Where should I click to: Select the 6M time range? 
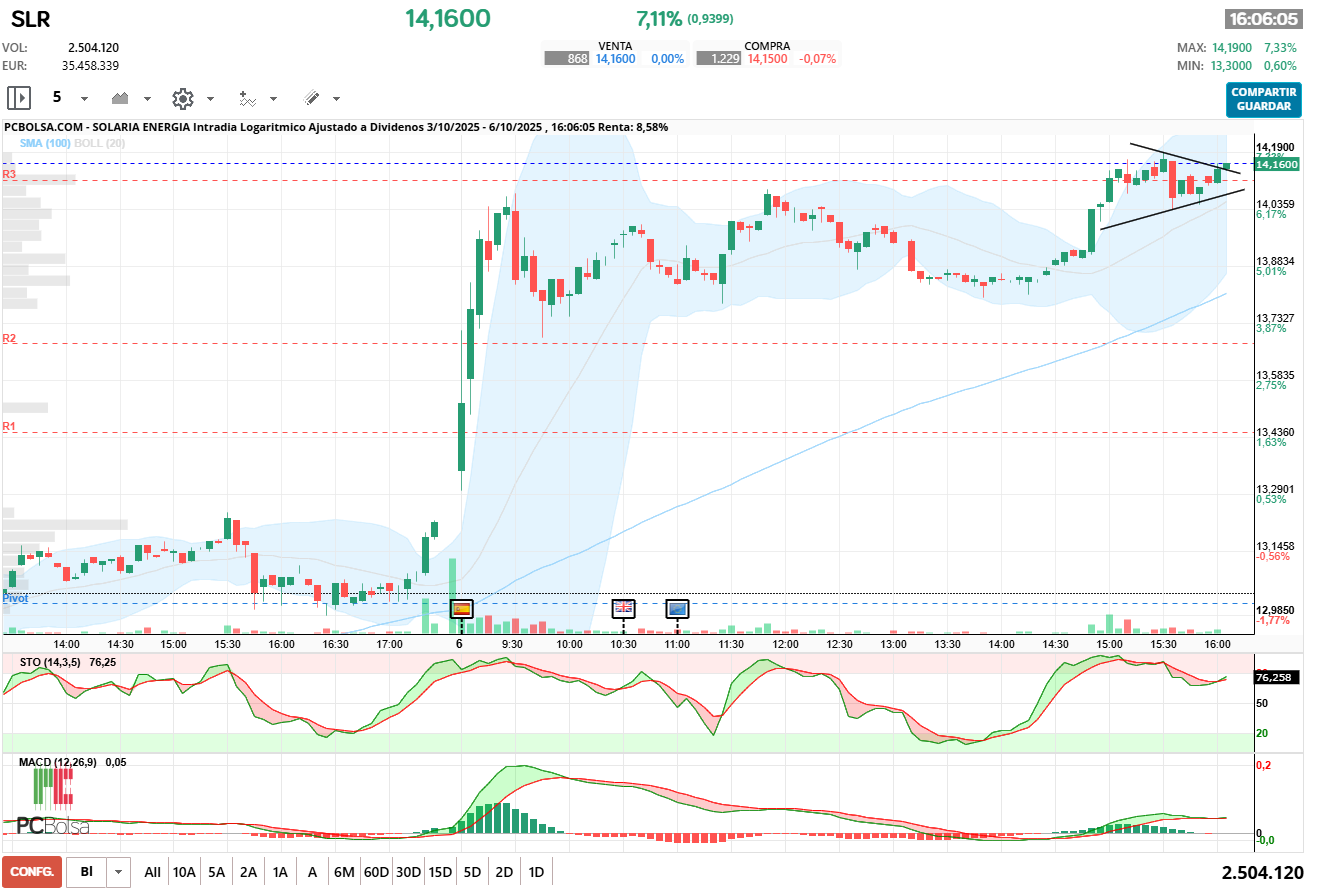coord(344,872)
